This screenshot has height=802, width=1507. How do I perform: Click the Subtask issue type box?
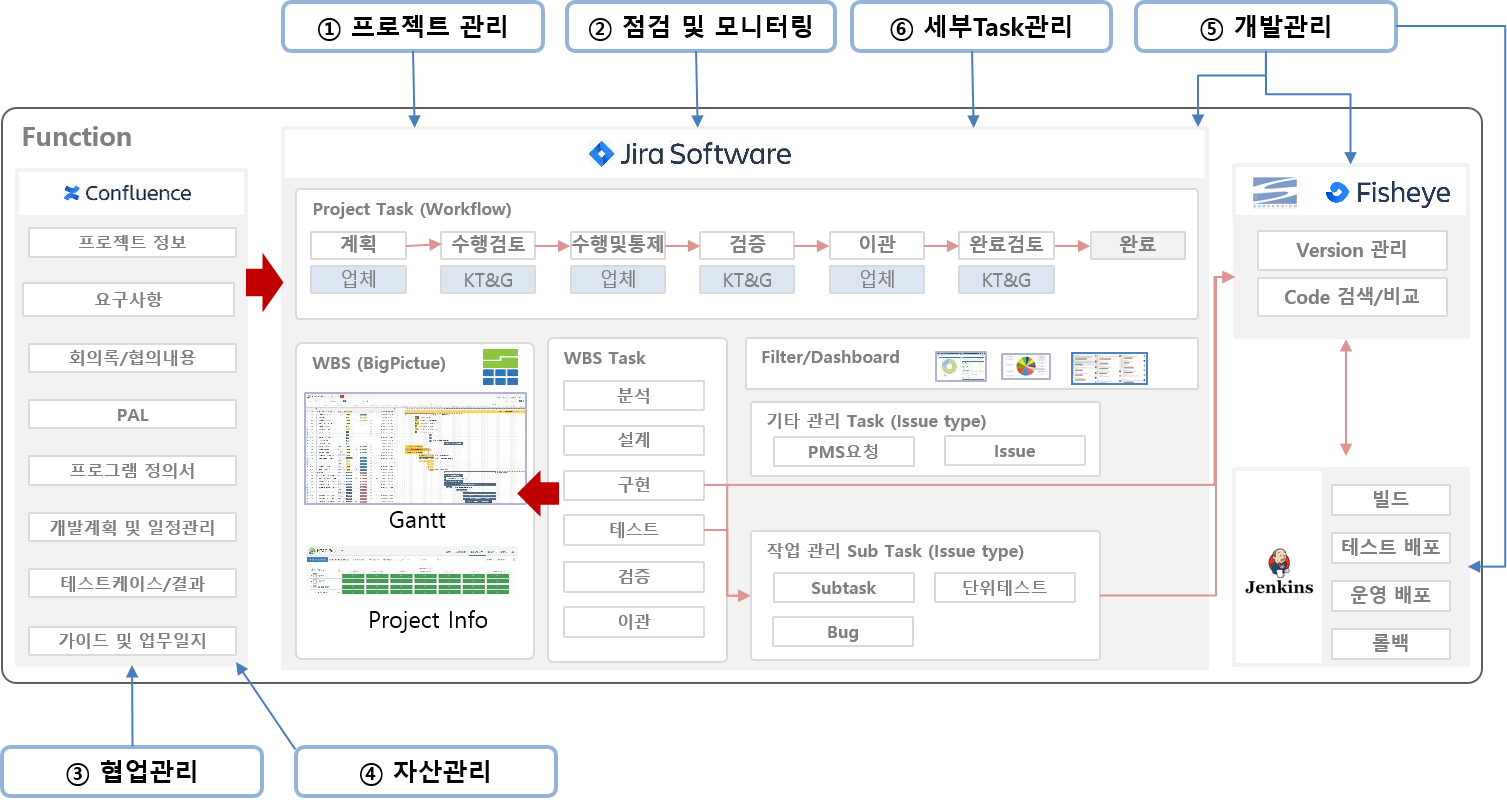pyautogui.click(x=844, y=588)
